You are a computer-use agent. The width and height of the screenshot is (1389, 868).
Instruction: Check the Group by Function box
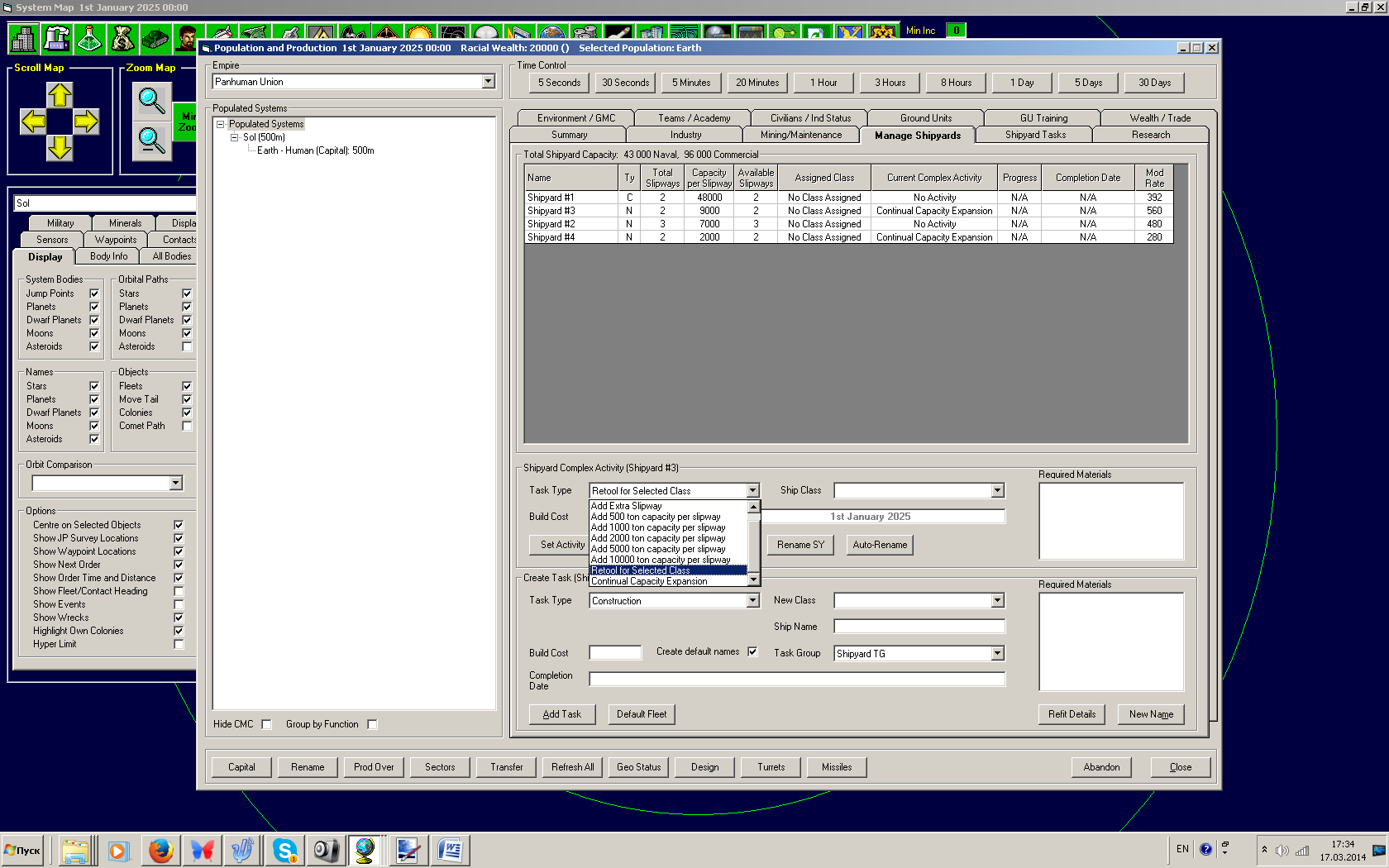(372, 724)
